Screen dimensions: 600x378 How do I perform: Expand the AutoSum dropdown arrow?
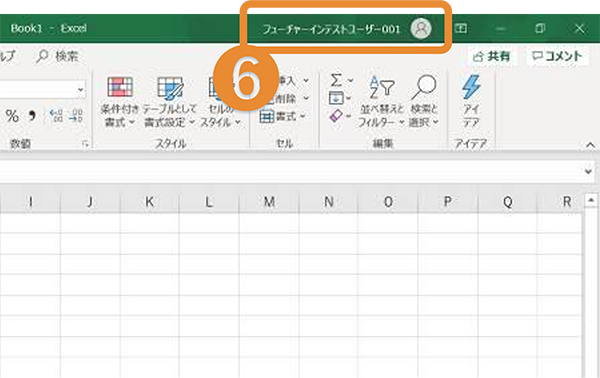pyautogui.click(x=350, y=80)
